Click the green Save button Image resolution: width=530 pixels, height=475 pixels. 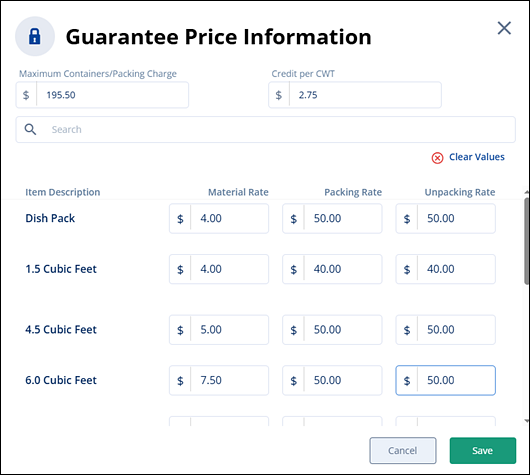tap(483, 450)
